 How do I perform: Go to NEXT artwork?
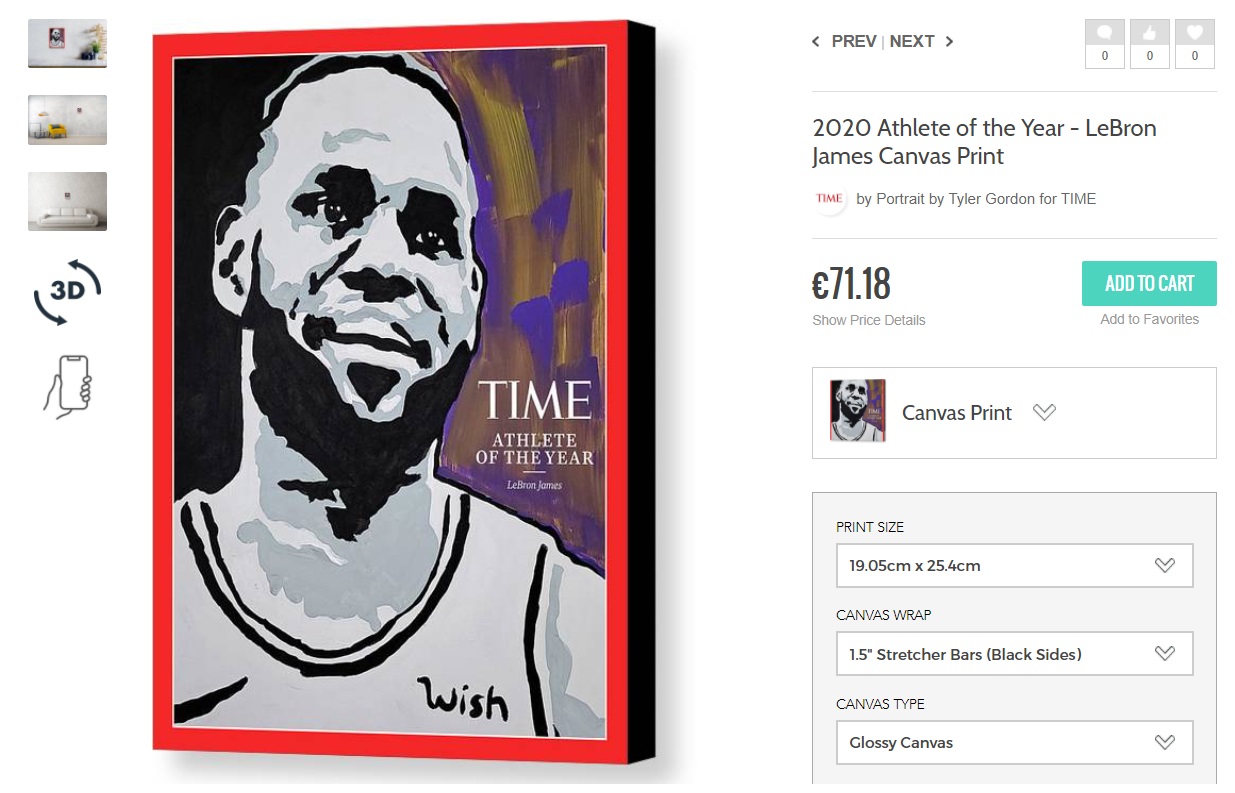(912, 41)
